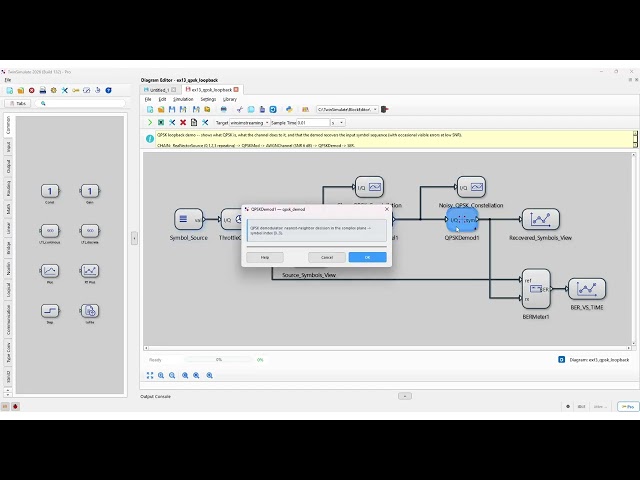
Task: Expand the Output Console panel
Action: pos(405,396)
